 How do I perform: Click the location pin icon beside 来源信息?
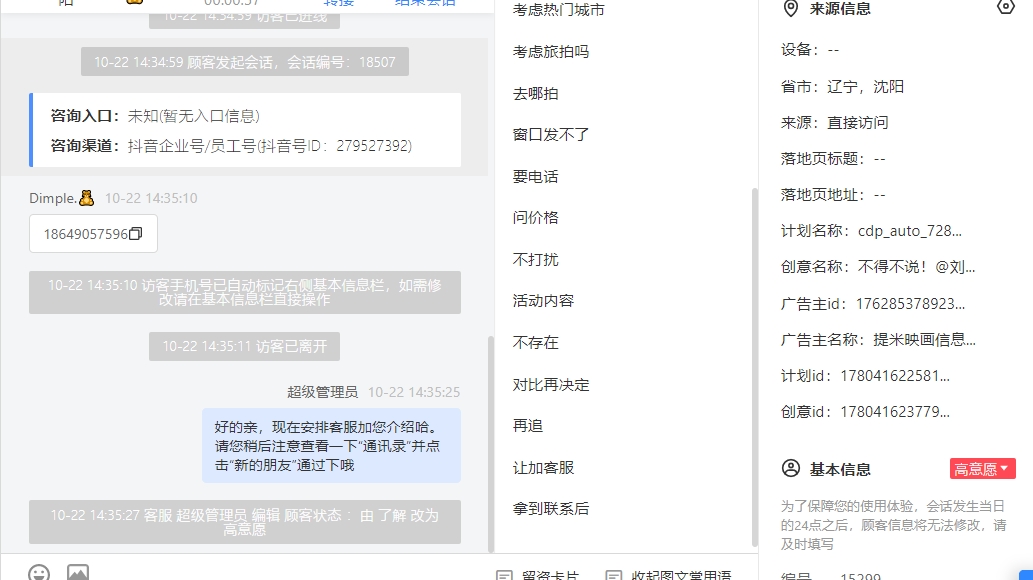click(x=790, y=9)
